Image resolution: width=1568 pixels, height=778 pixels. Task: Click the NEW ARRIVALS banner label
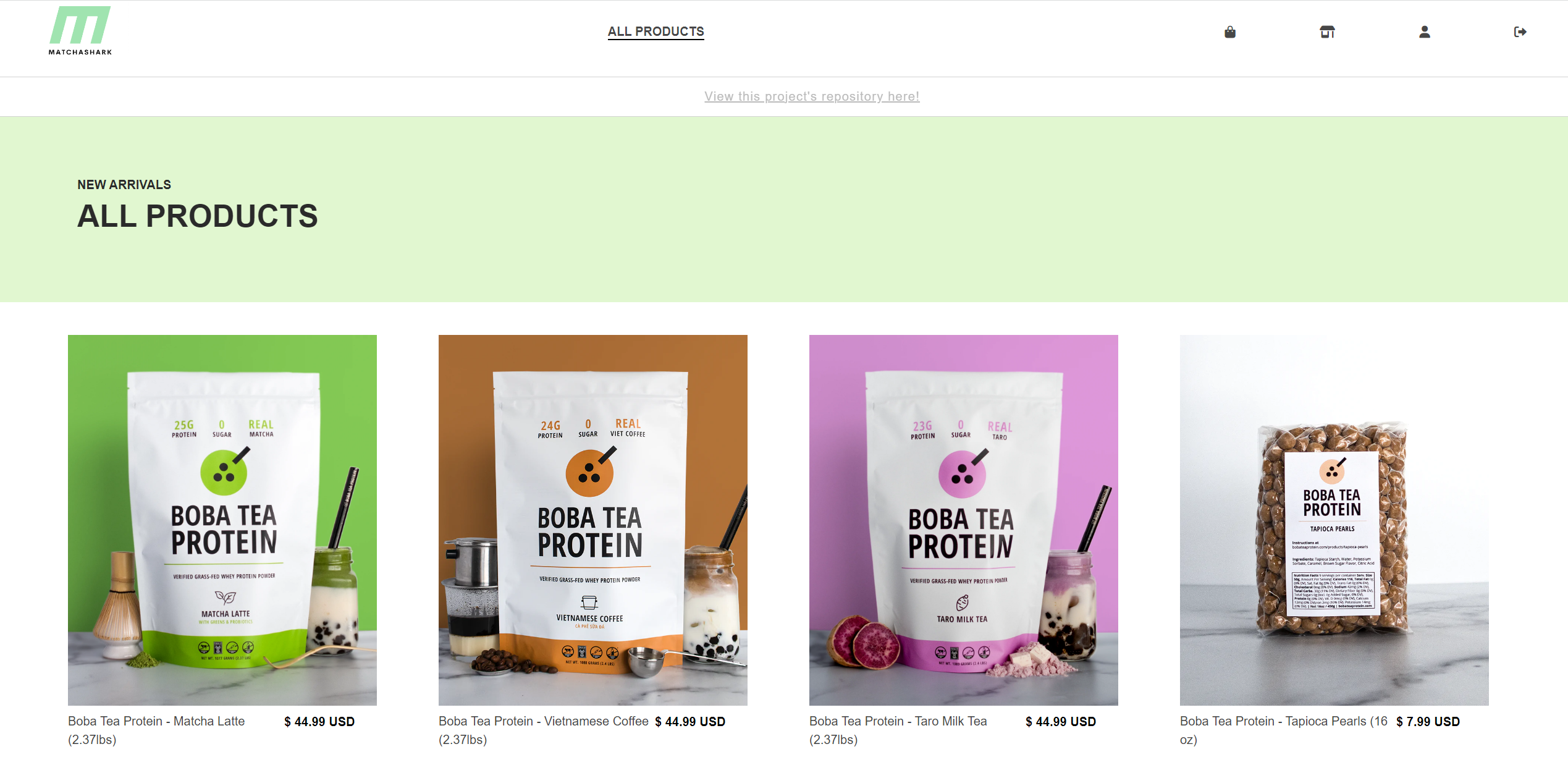tap(124, 185)
